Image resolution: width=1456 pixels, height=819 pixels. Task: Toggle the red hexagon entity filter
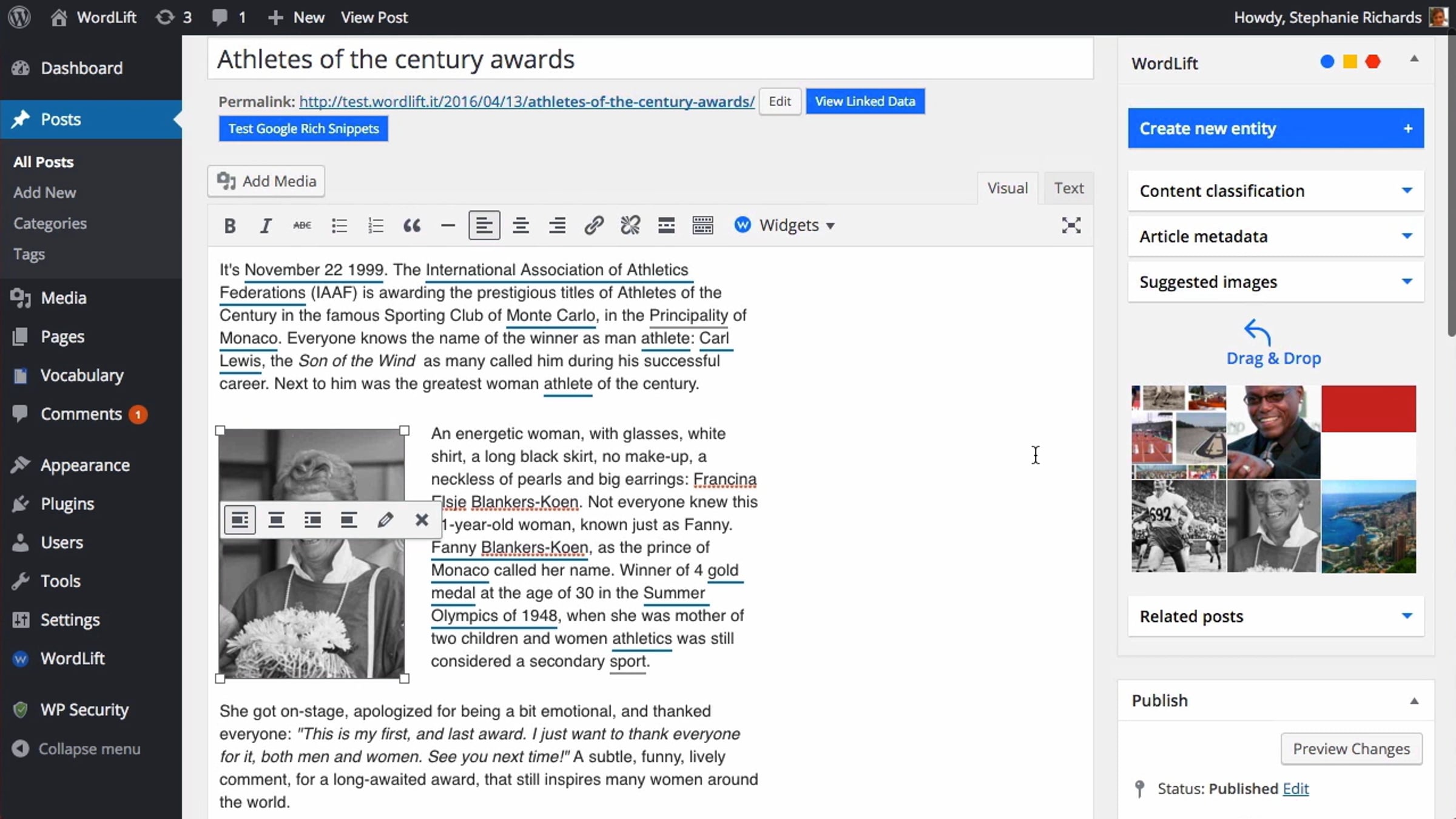pos(1373,62)
